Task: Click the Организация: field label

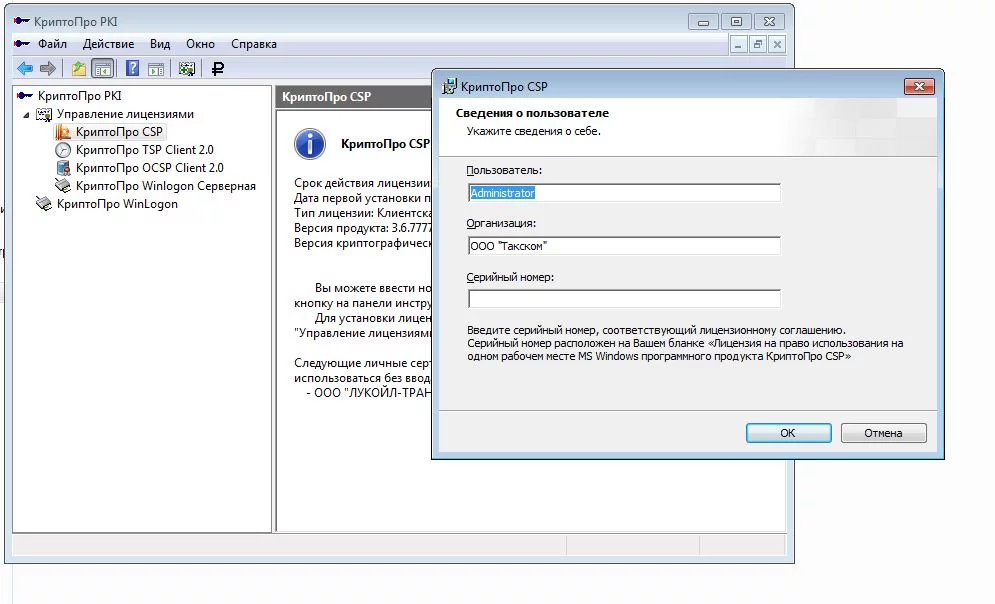Action: point(501,223)
